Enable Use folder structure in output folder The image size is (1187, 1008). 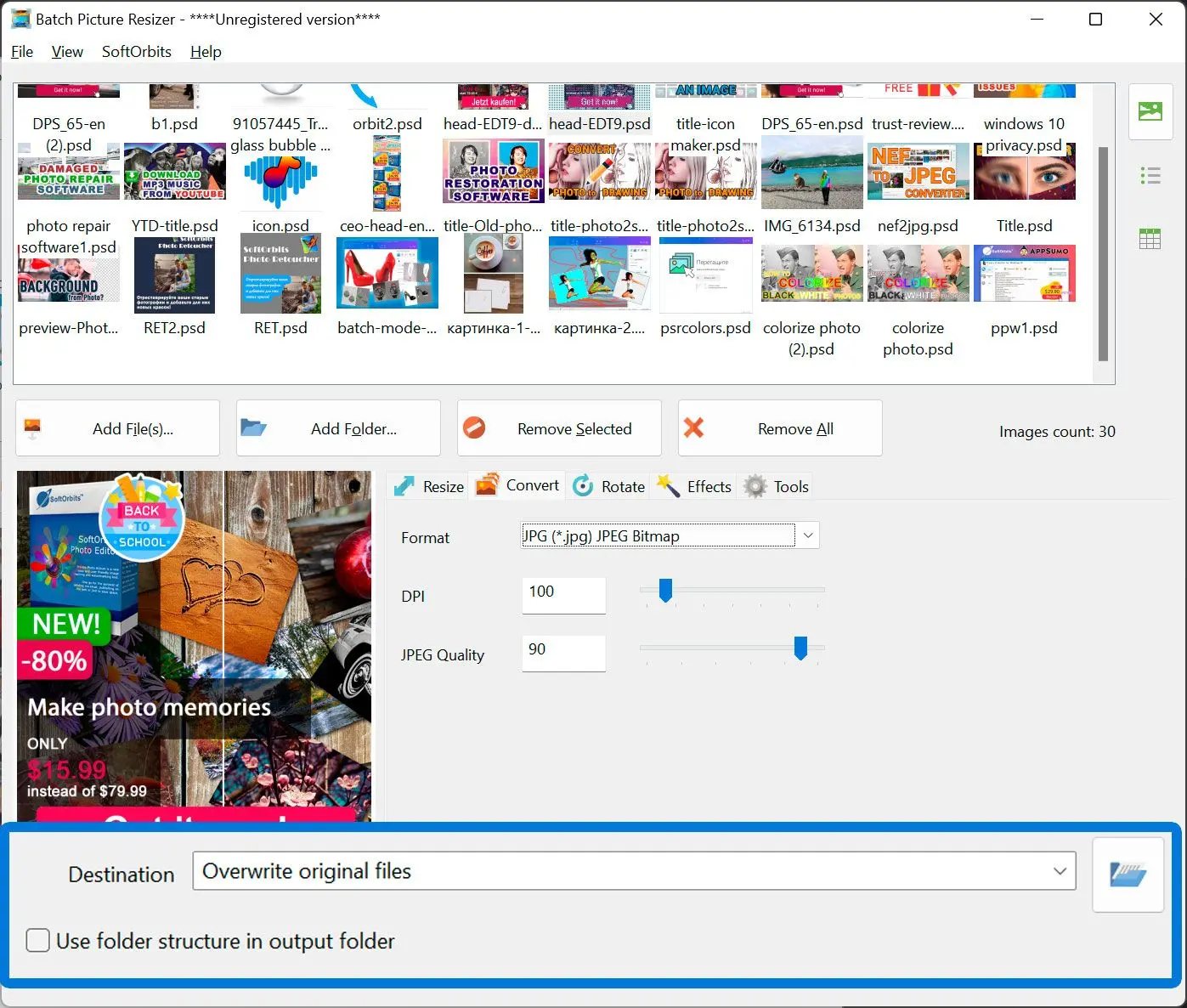[x=37, y=941]
